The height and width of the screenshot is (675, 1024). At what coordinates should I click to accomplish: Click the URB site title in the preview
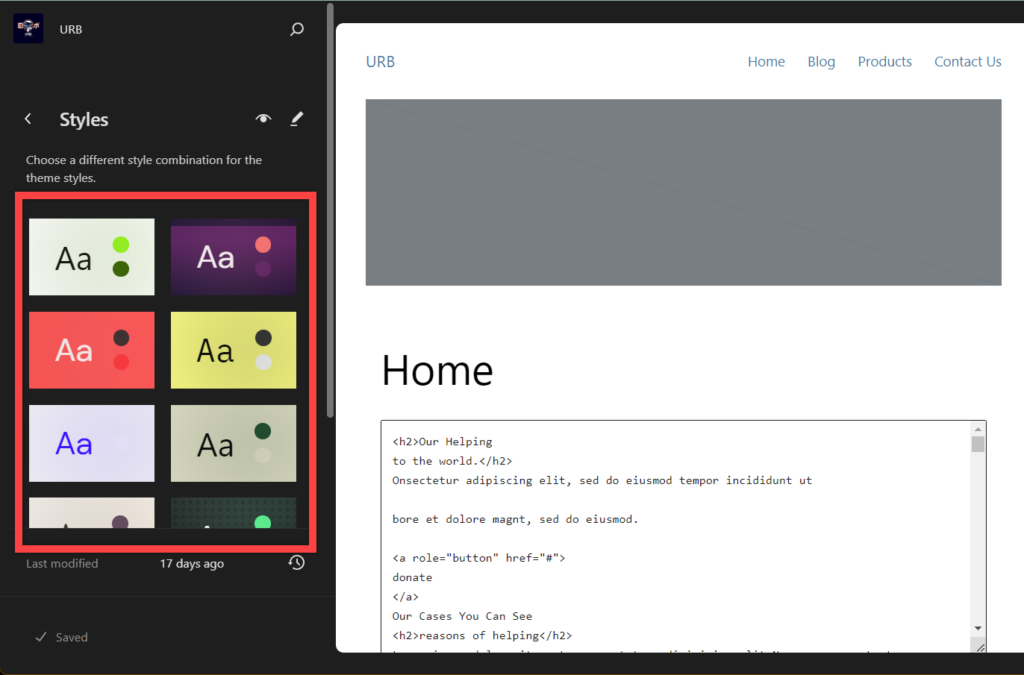tap(380, 61)
